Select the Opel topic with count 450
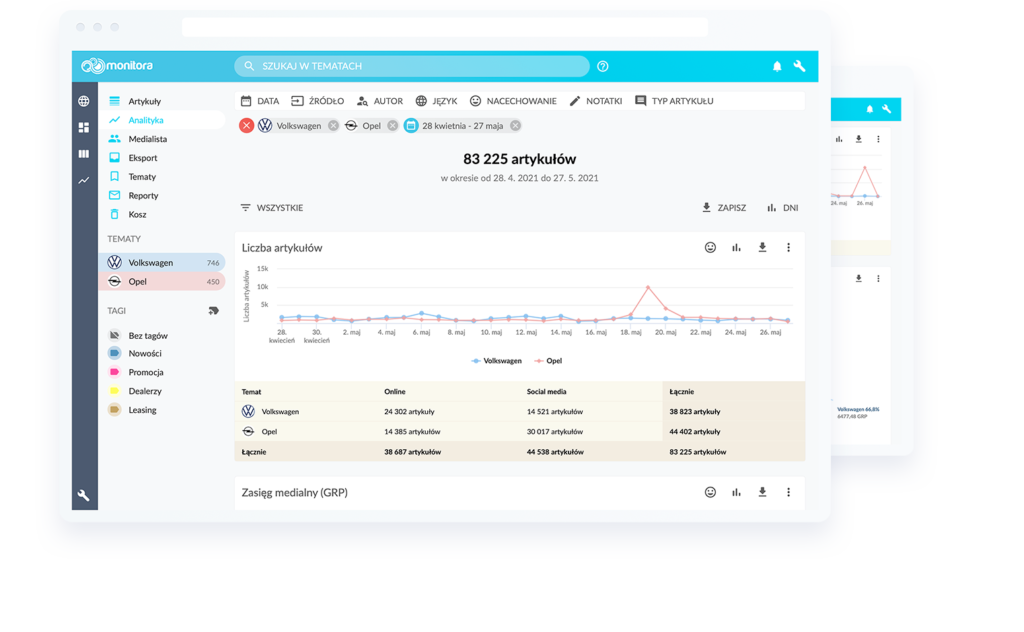This screenshot has height=632, width=1024. 162,281
